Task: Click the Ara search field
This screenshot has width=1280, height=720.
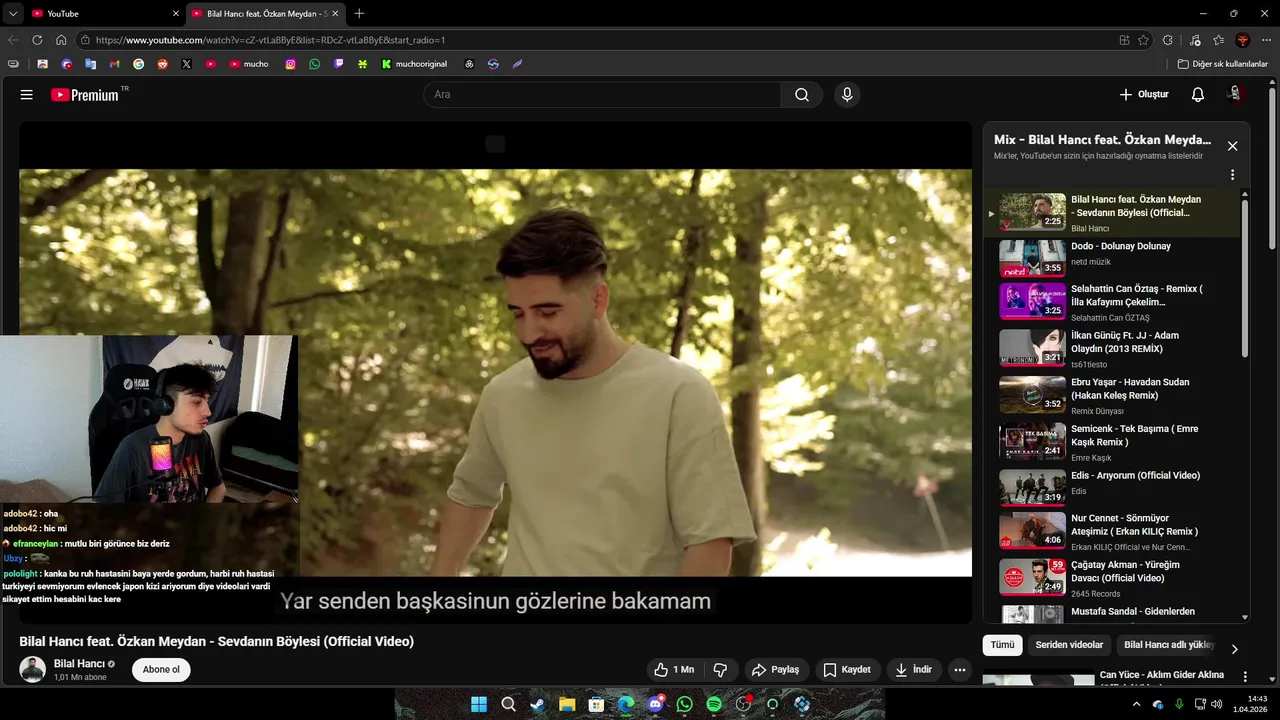Action: click(602, 95)
